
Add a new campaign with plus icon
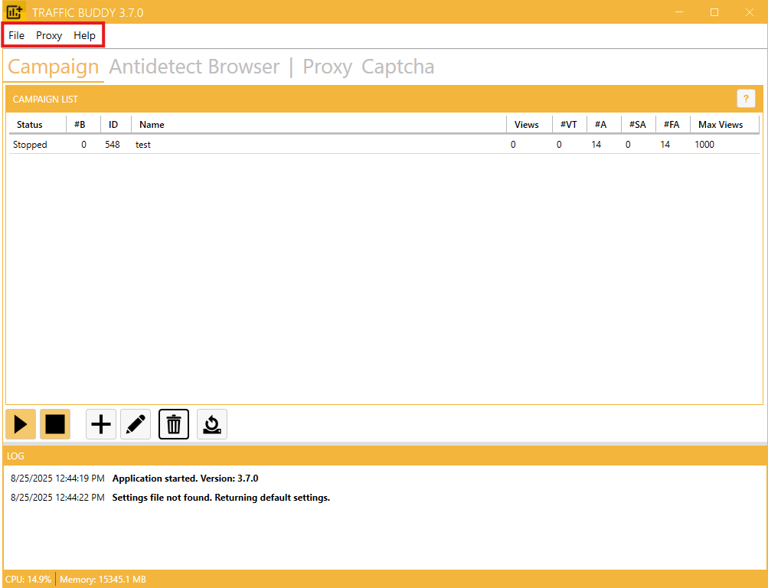101,424
